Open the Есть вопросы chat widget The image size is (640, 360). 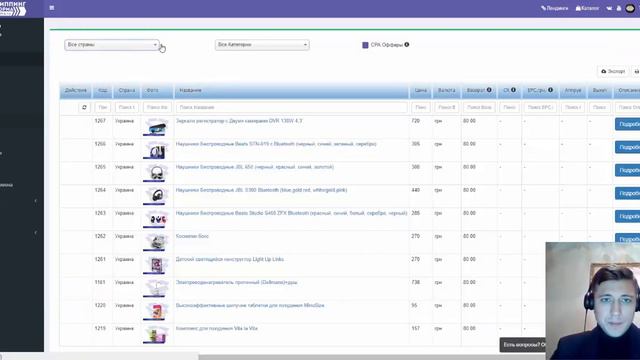(523, 345)
